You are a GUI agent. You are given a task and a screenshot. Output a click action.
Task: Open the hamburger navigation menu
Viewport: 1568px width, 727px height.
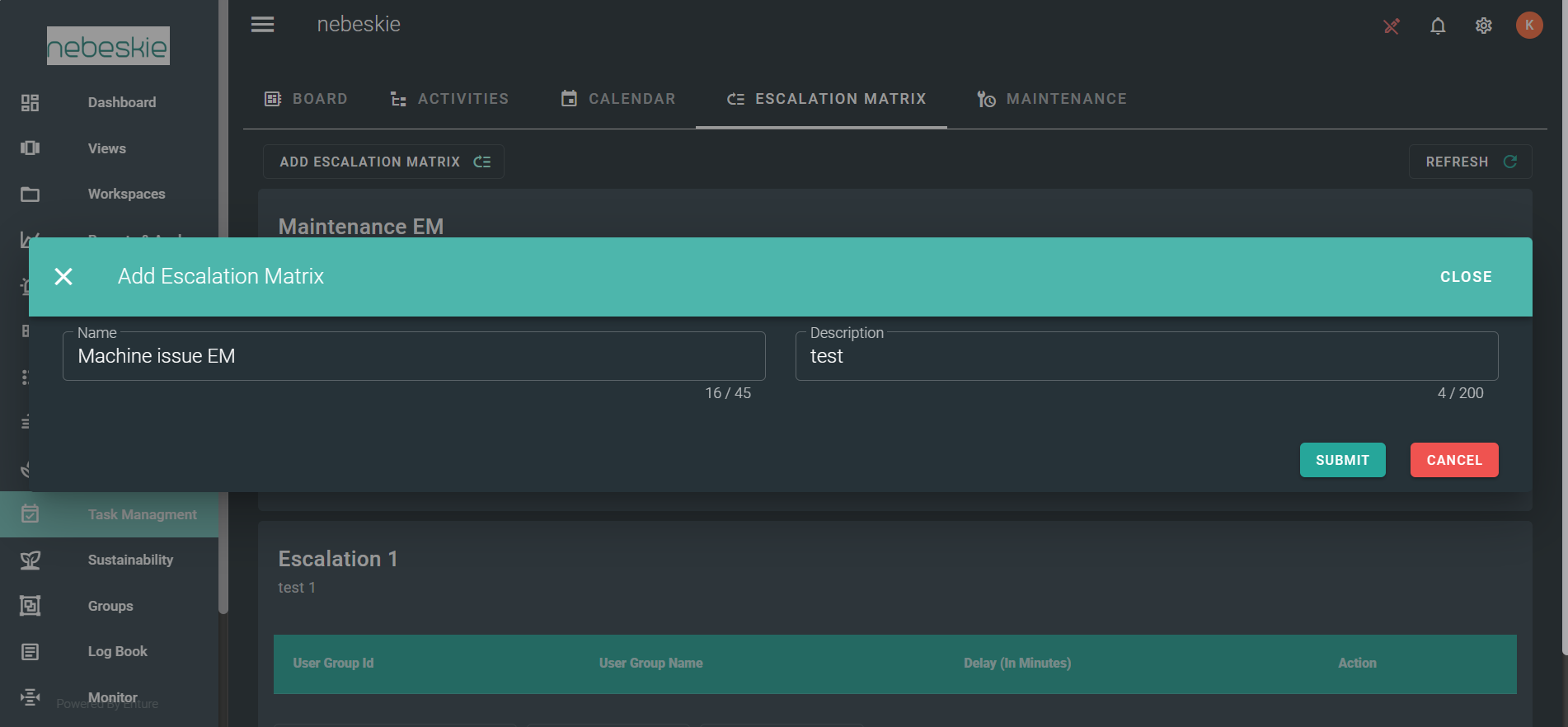262,25
